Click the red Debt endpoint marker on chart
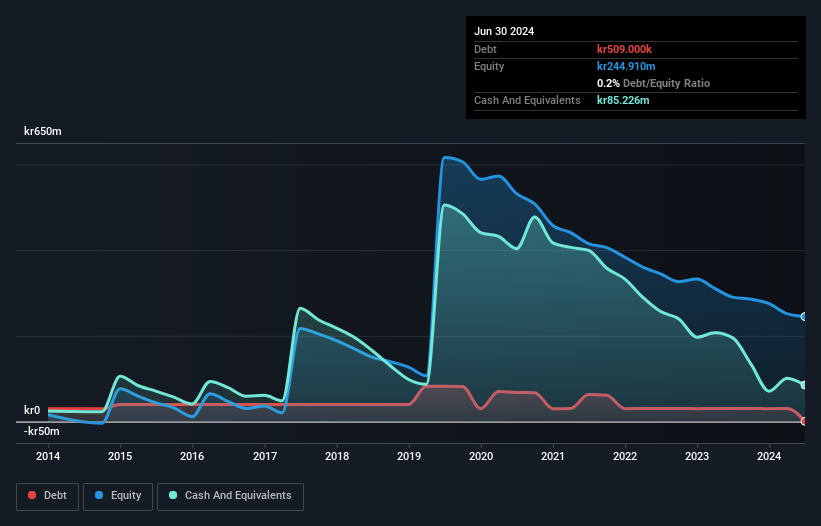The width and height of the screenshot is (821, 526). (803, 421)
